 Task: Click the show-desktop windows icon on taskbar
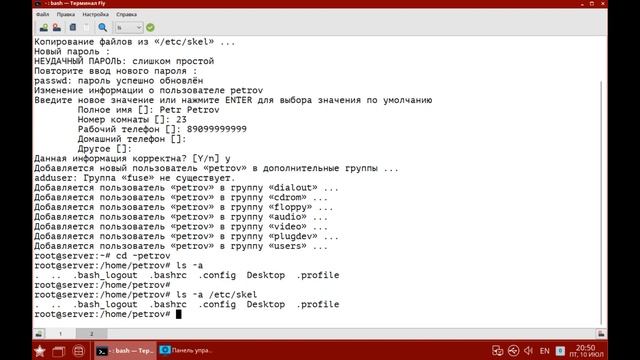59,351
